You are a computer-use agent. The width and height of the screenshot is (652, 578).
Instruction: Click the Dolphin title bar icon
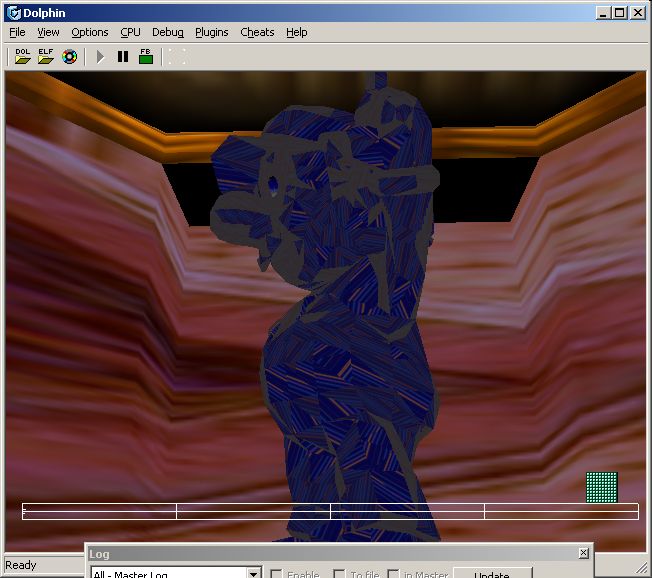pyautogui.click(x=14, y=13)
